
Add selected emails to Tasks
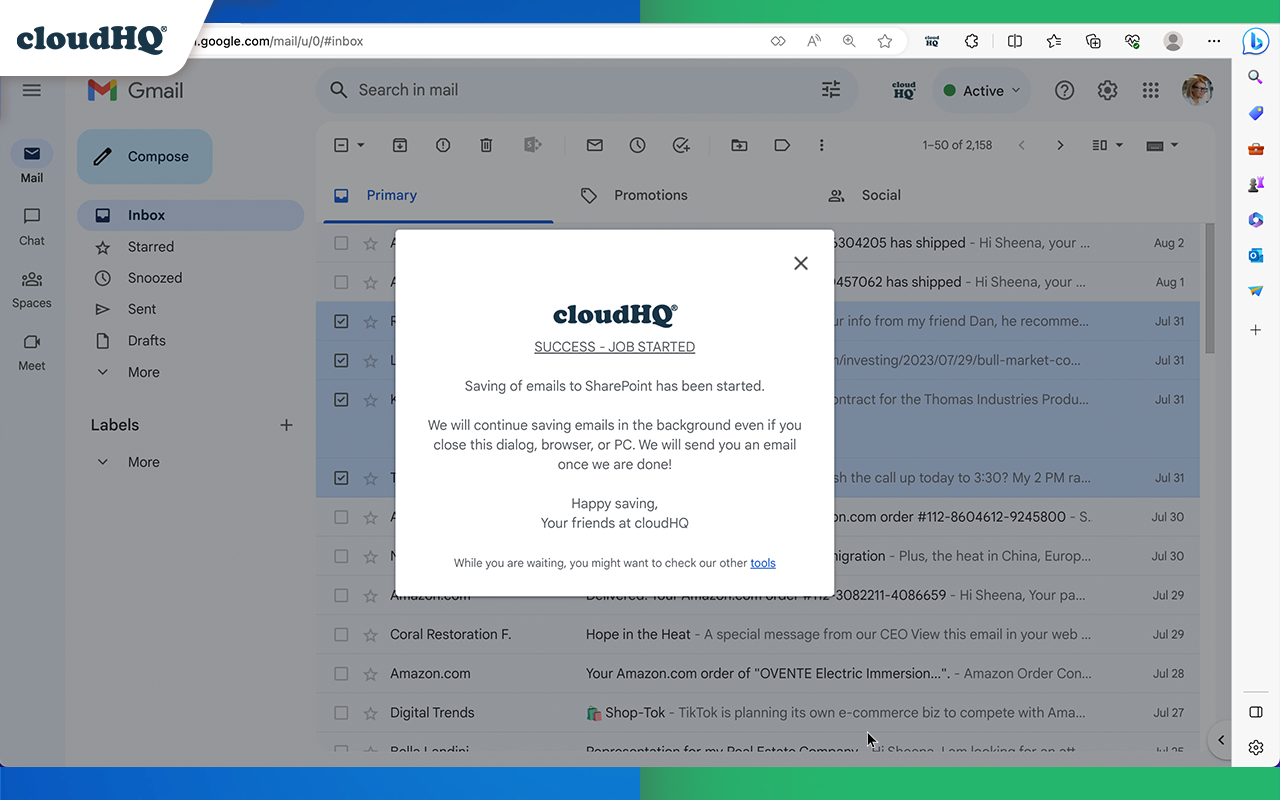(681, 145)
